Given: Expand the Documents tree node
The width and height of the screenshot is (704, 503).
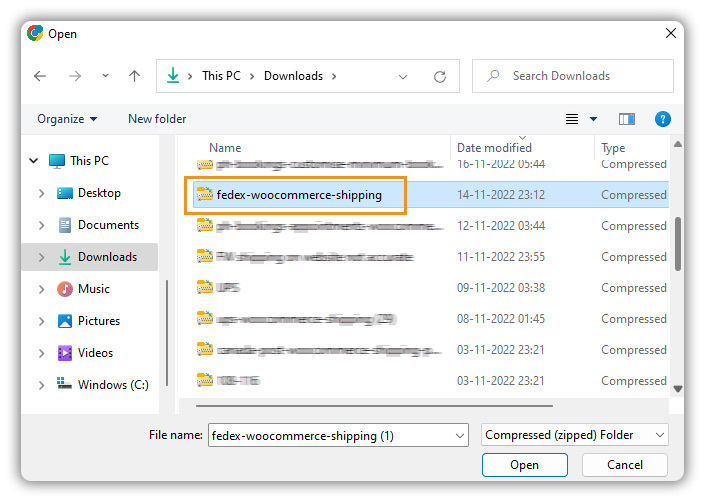Looking at the screenshot, I should pyautogui.click(x=41, y=225).
